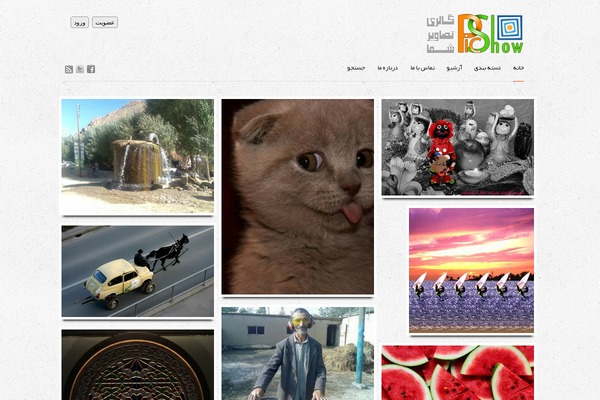Open the آرشیو menu item

[454, 68]
